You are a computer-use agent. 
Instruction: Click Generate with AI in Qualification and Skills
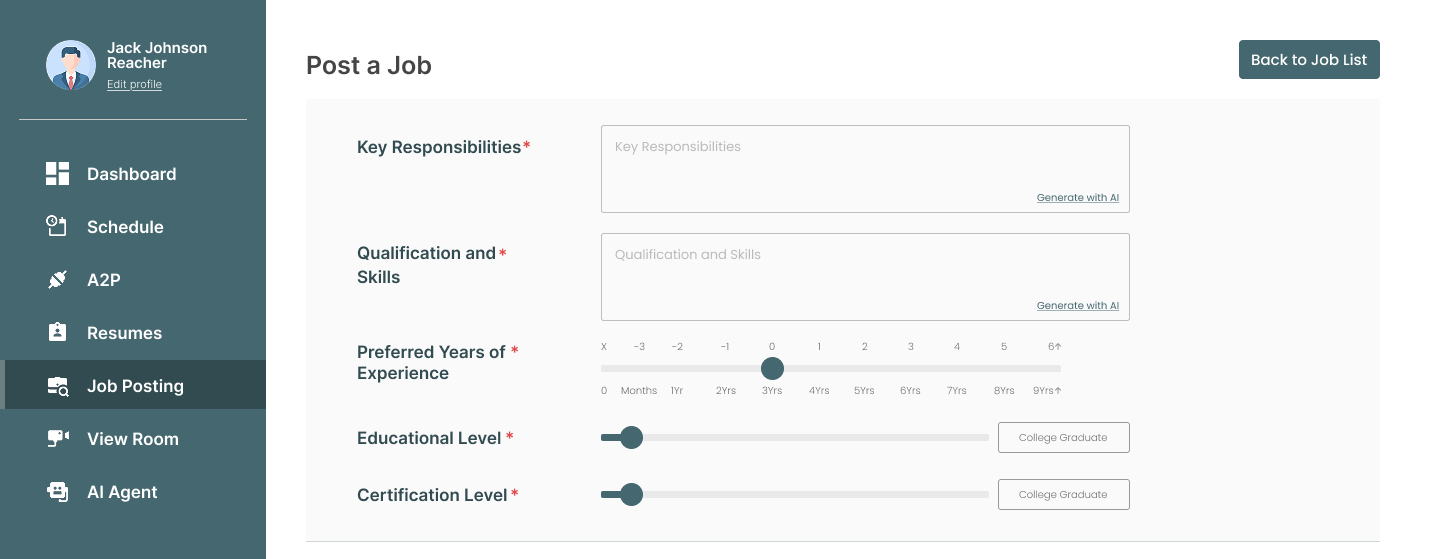tap(1077, 306)
